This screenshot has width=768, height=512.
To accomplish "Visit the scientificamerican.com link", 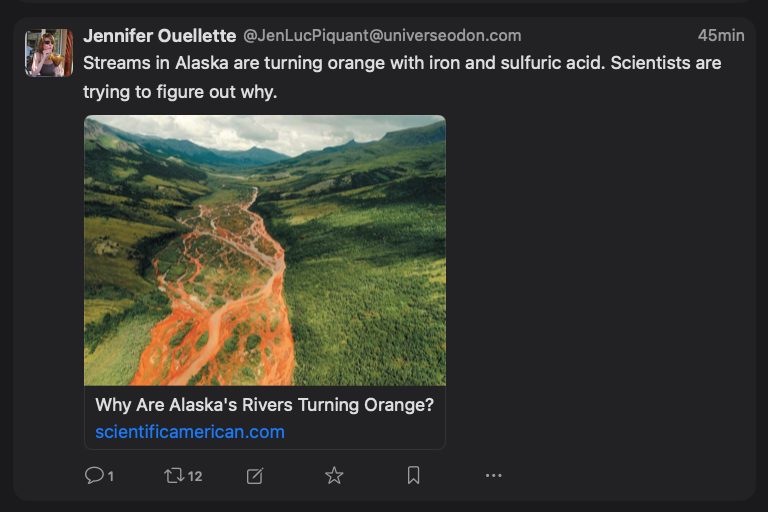I will point(190,432).
